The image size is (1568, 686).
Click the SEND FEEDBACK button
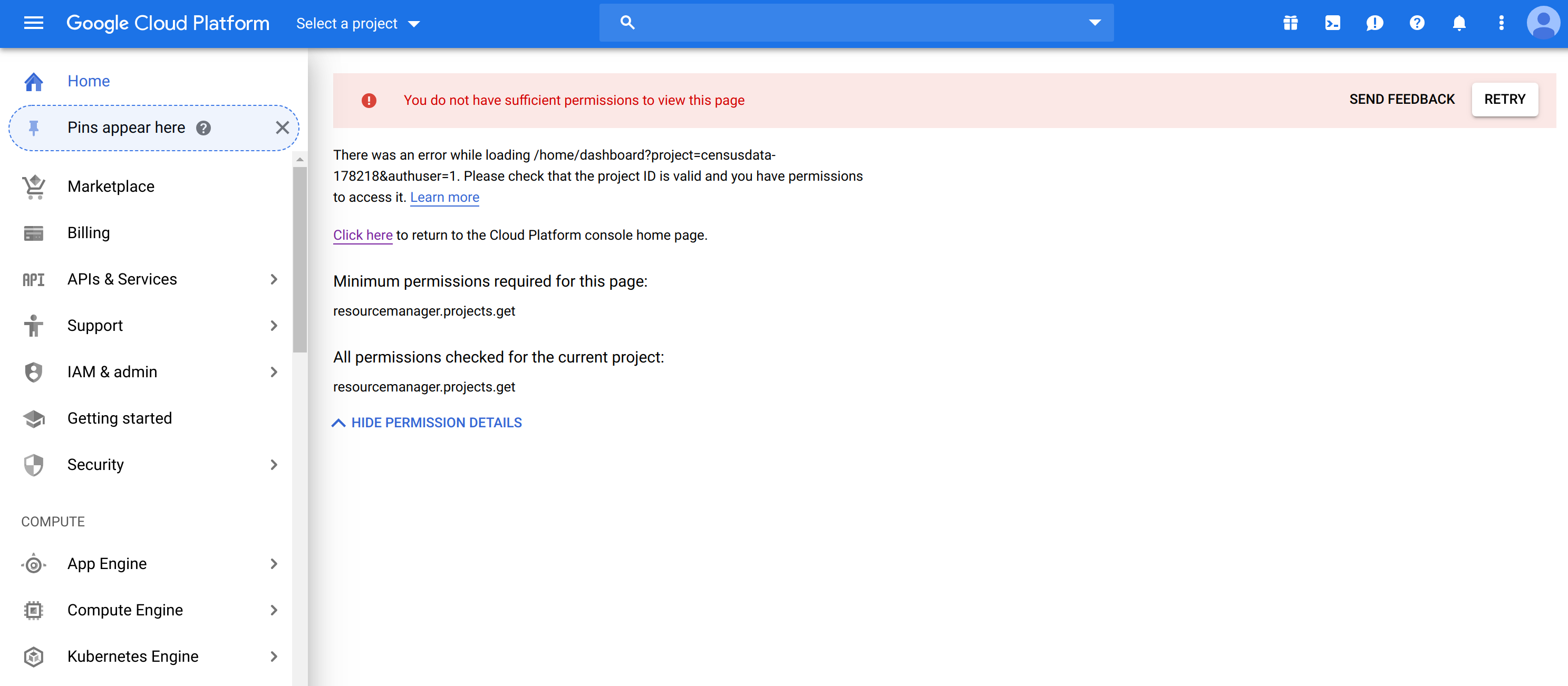[x=1402, y=99]
